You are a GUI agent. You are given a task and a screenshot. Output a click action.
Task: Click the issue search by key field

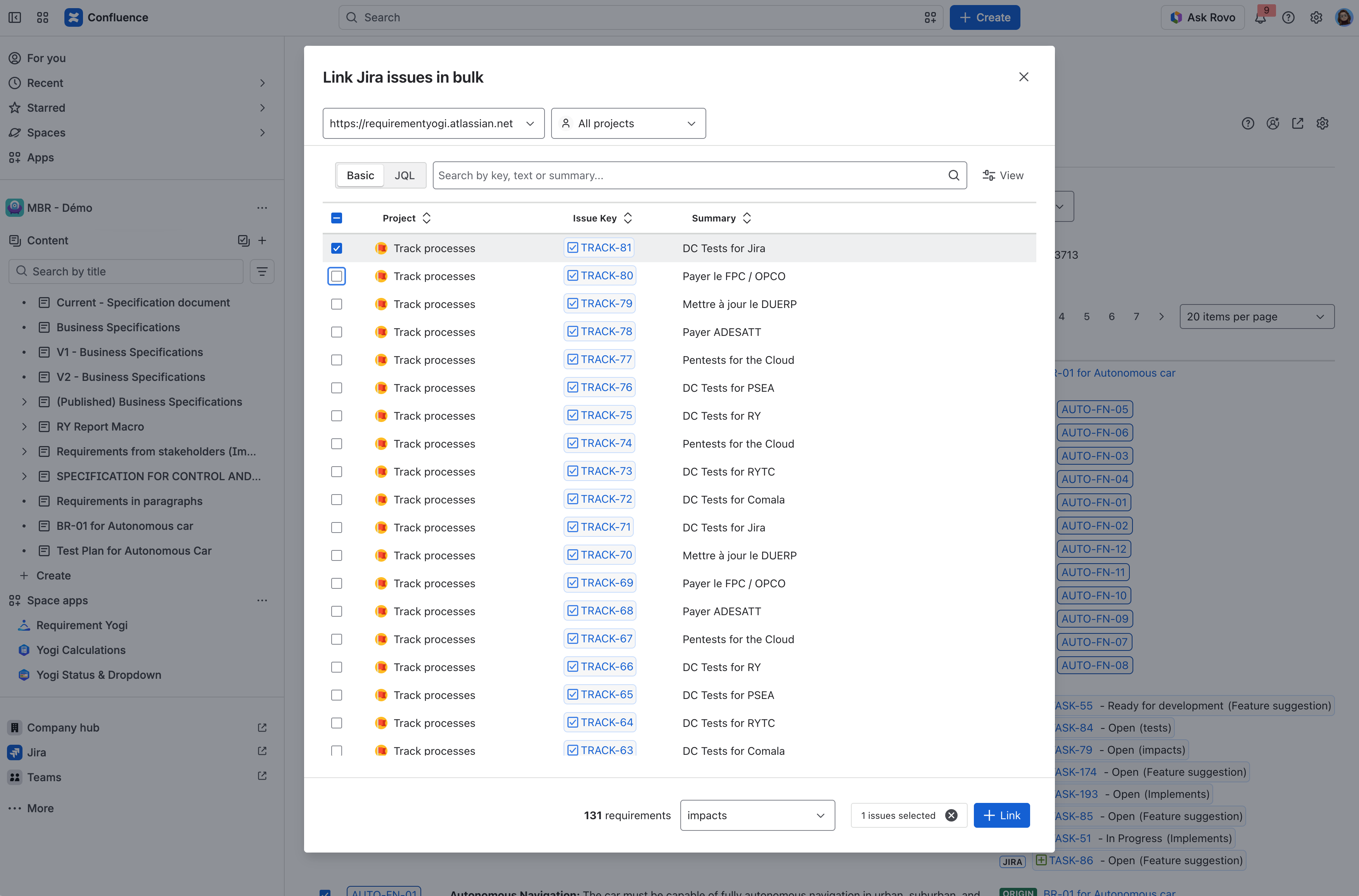click(700, 175)
